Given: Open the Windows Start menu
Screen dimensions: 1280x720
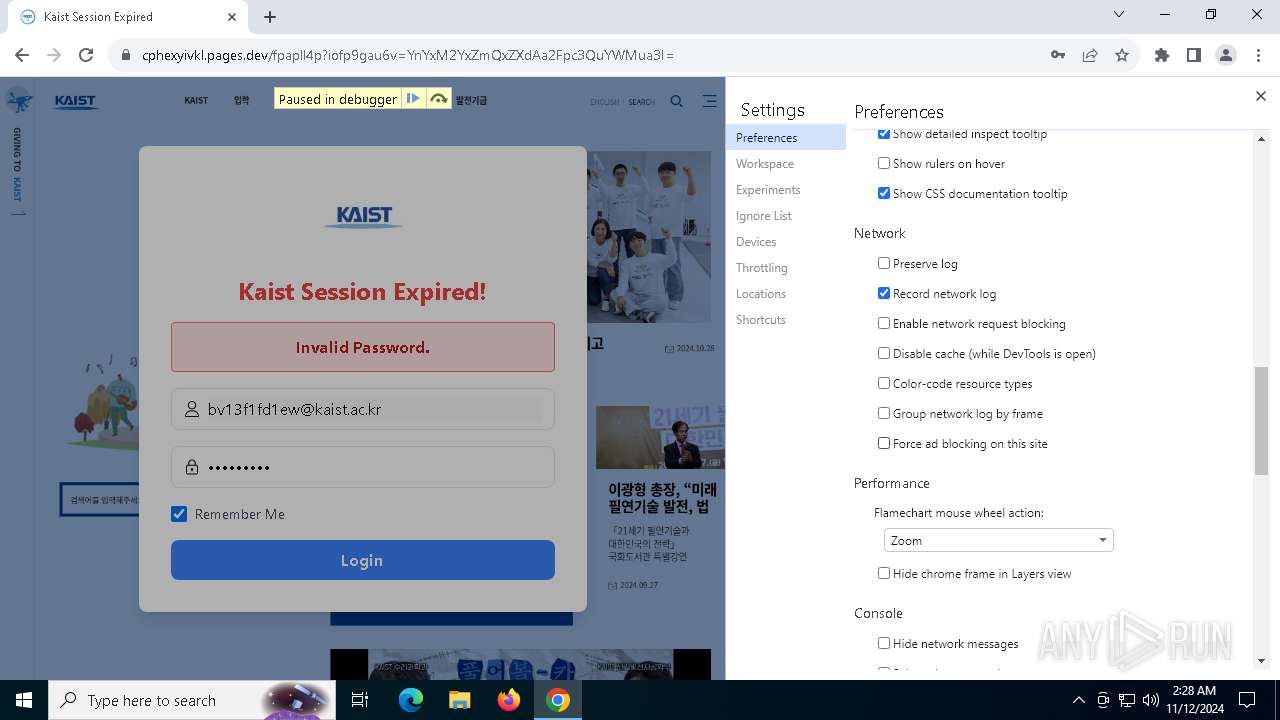Looking at the screenshot, I should point(24,700).
